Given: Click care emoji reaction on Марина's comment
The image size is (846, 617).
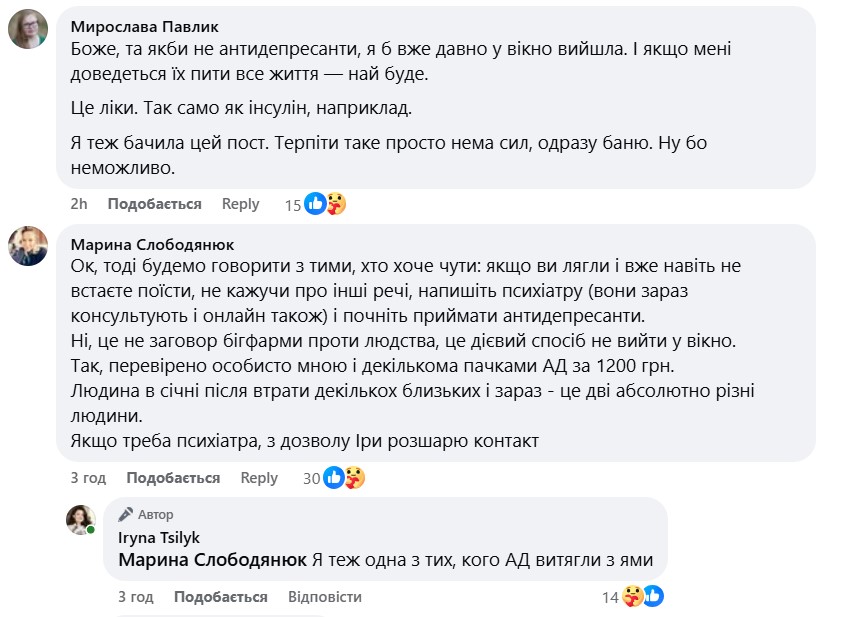Looking at the screenshot, I should (x=354, y=478).
